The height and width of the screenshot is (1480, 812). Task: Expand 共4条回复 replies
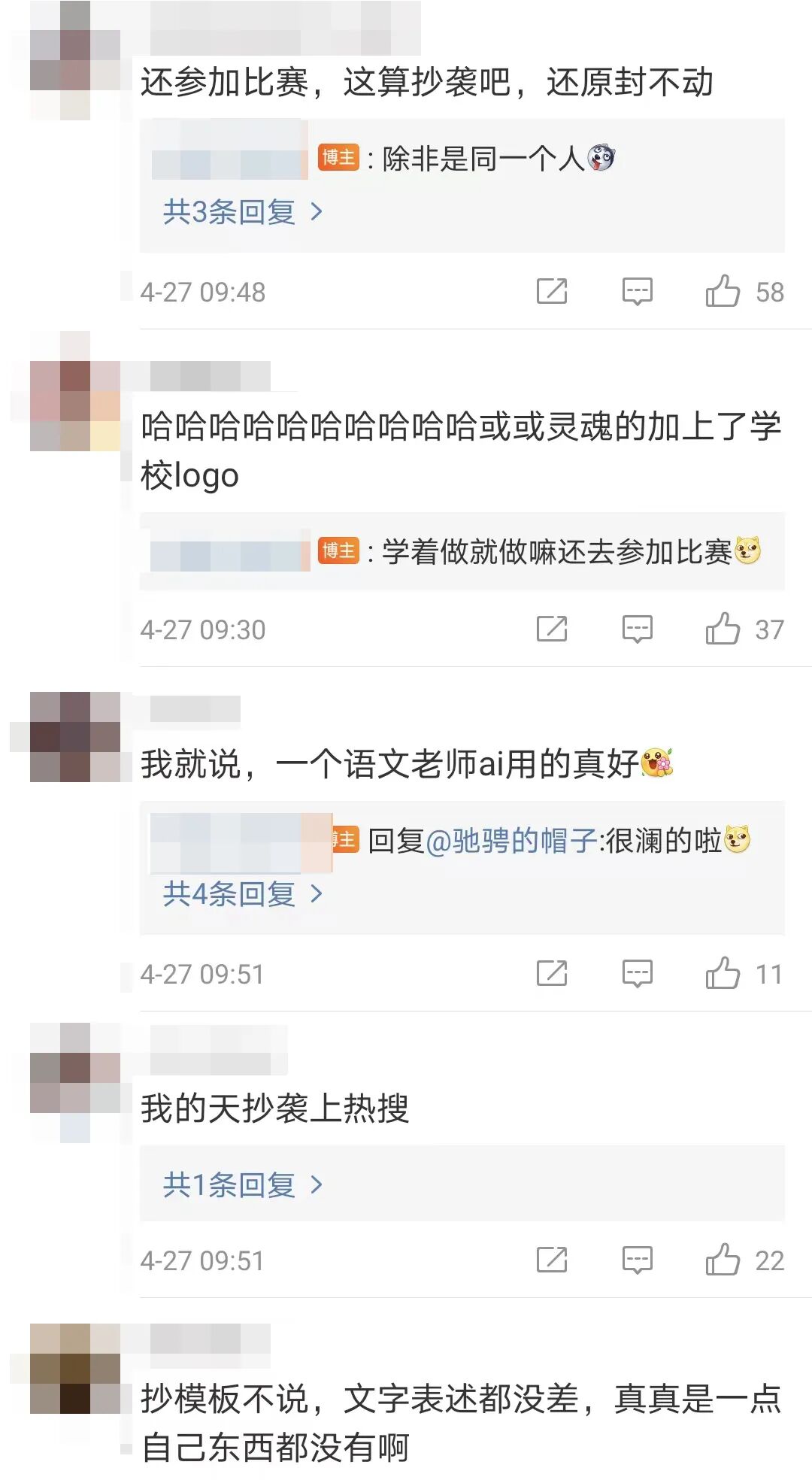[x=243, y=894]
